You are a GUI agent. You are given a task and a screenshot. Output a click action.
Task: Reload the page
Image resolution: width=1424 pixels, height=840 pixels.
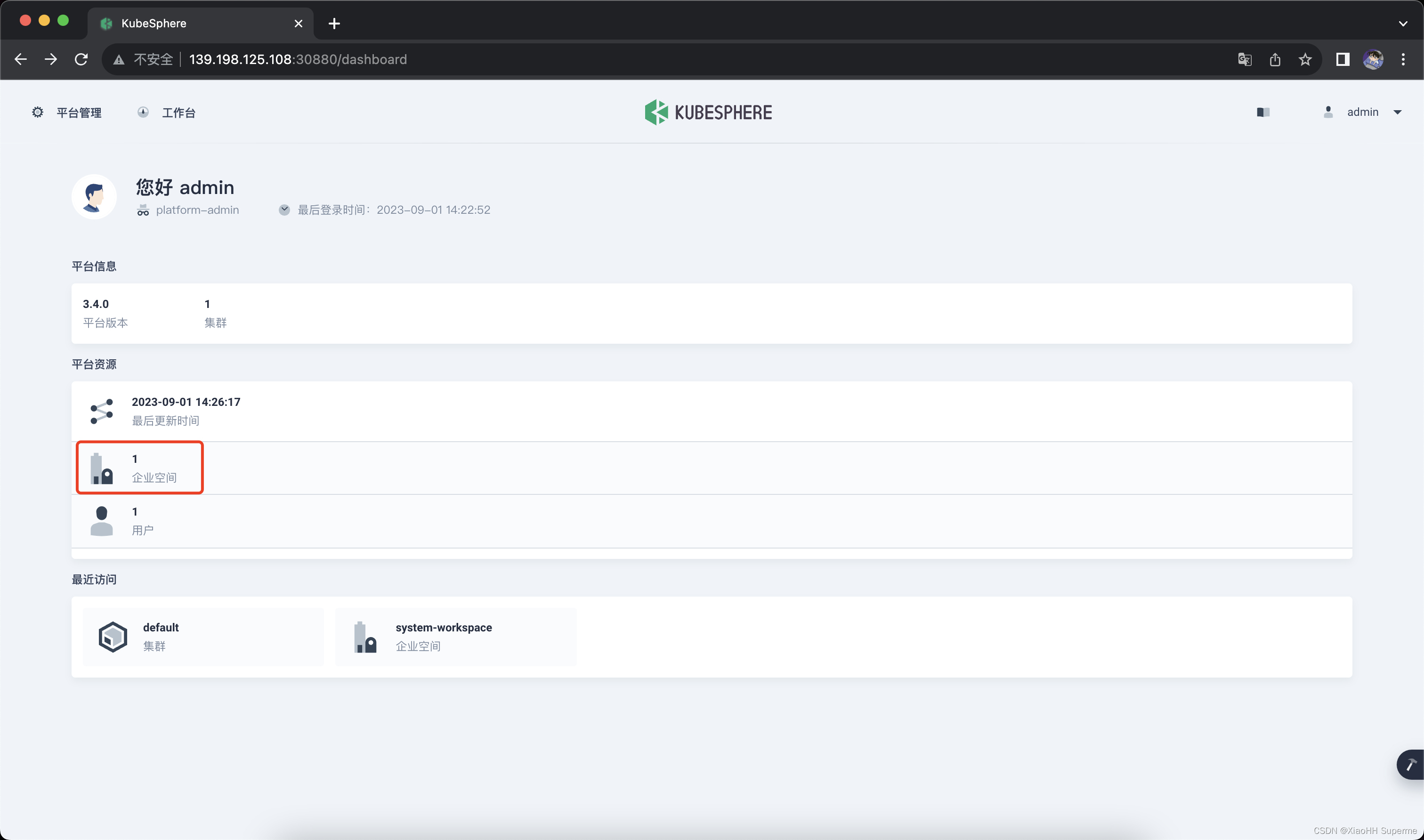(81, 59)
